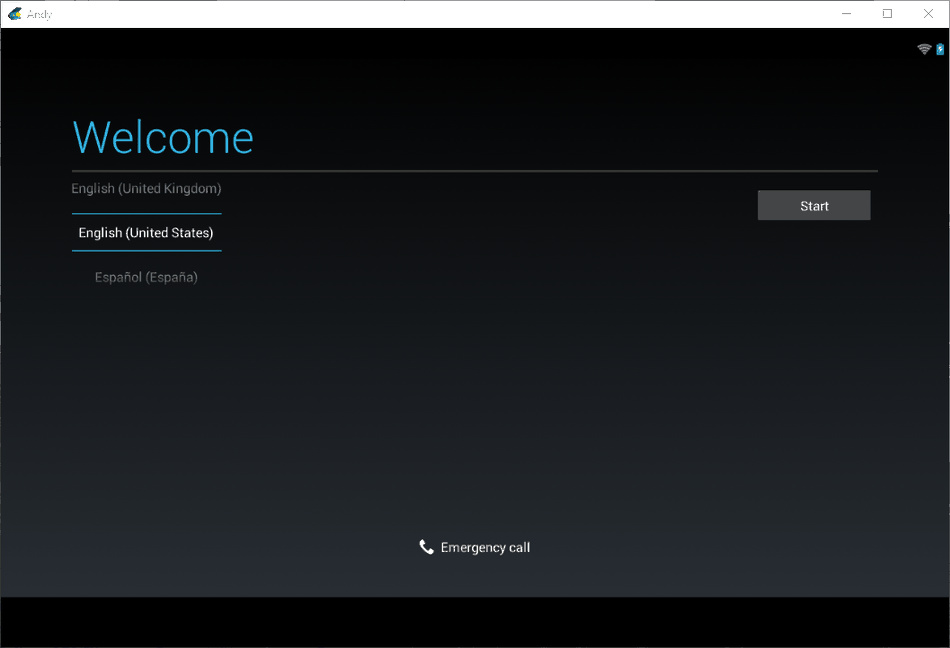The height and width of the screenshot is (648, 950).
Task: Click the Andy window title text
Action: click(x=40, y=14)
